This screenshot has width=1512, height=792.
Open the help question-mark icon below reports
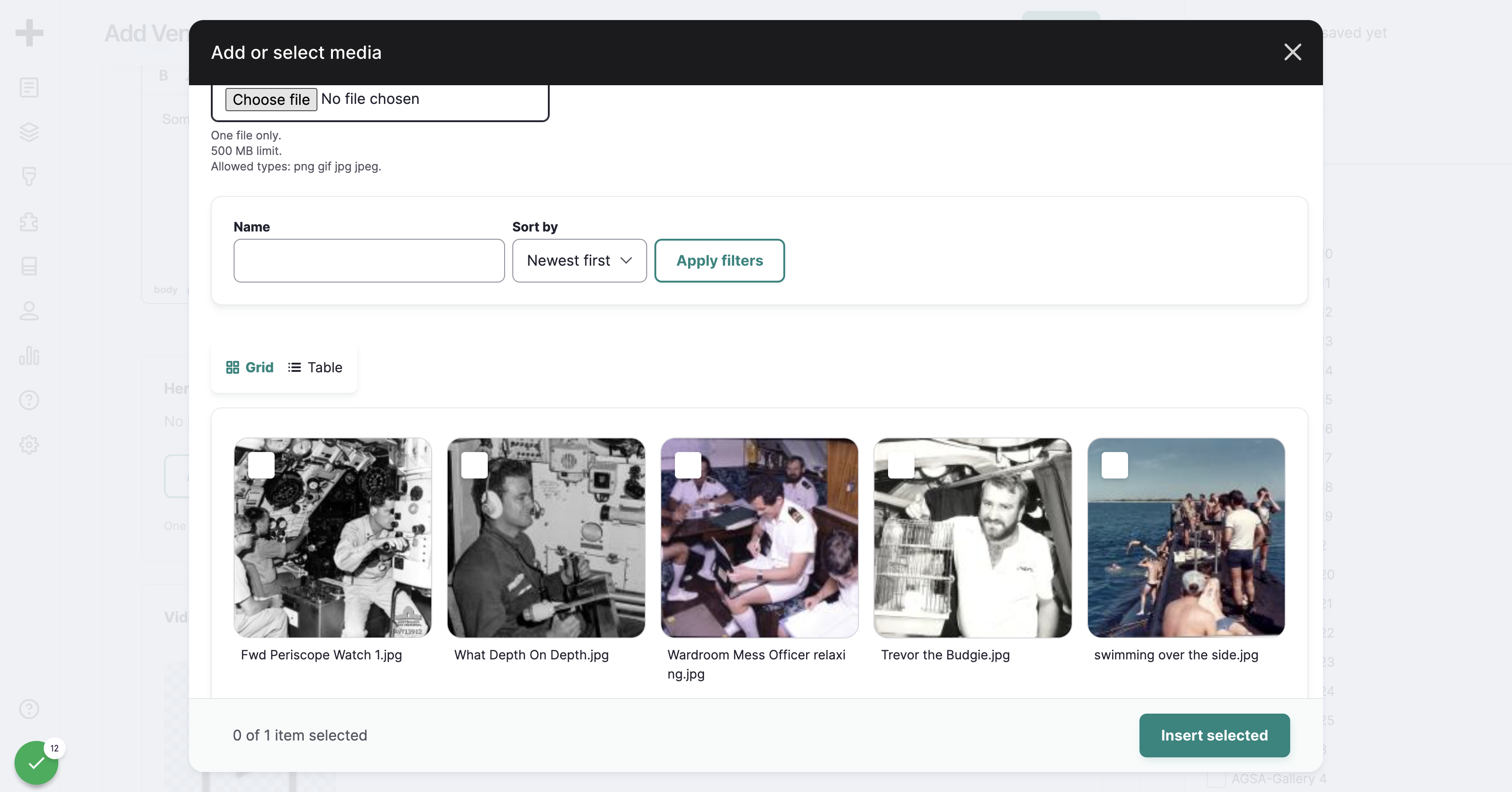pos(29,400)
